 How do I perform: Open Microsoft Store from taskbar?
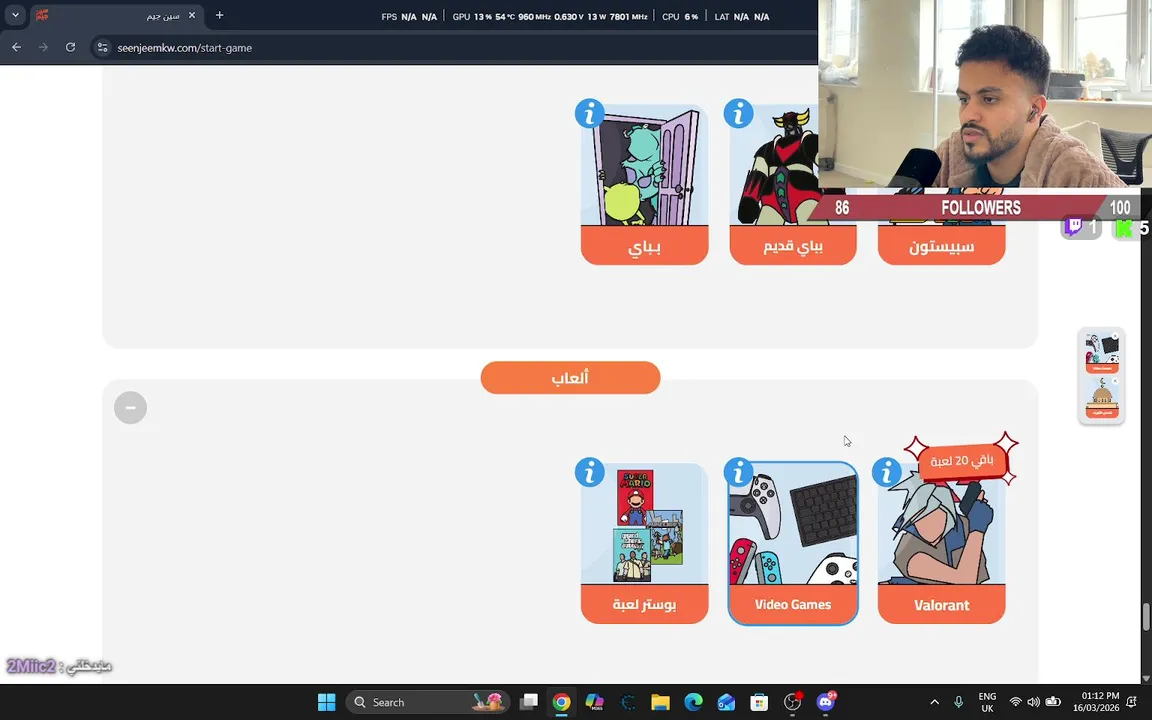(x=759, y=702)
